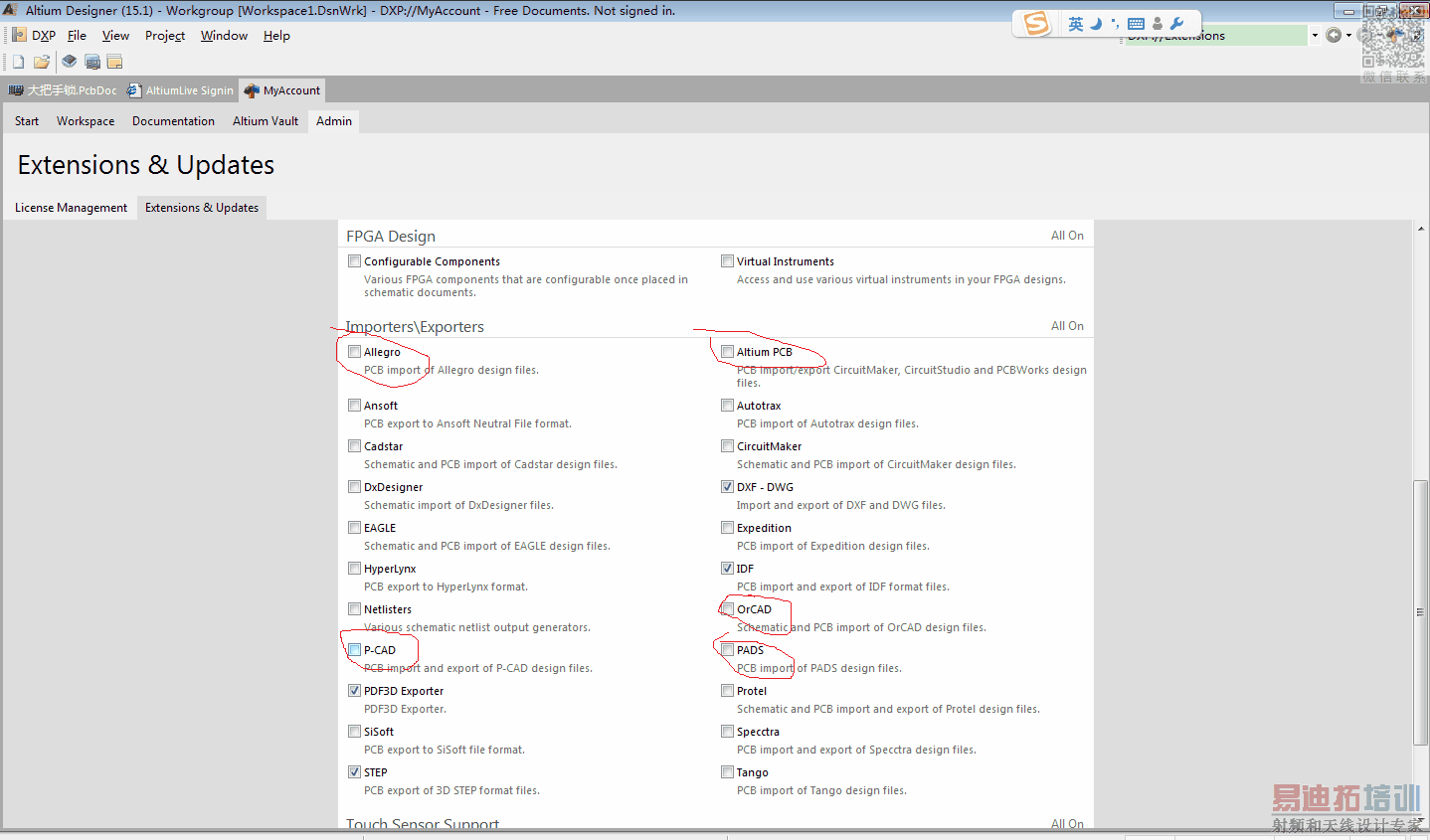The width and height of the screenshot is (1430, 840).
Task: Check the PADS importer checkbox
Action: (x=727, y=650)
